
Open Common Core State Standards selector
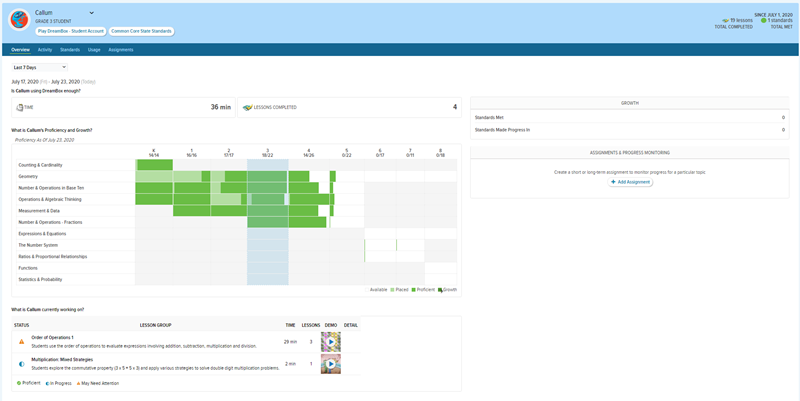point(141,31)
